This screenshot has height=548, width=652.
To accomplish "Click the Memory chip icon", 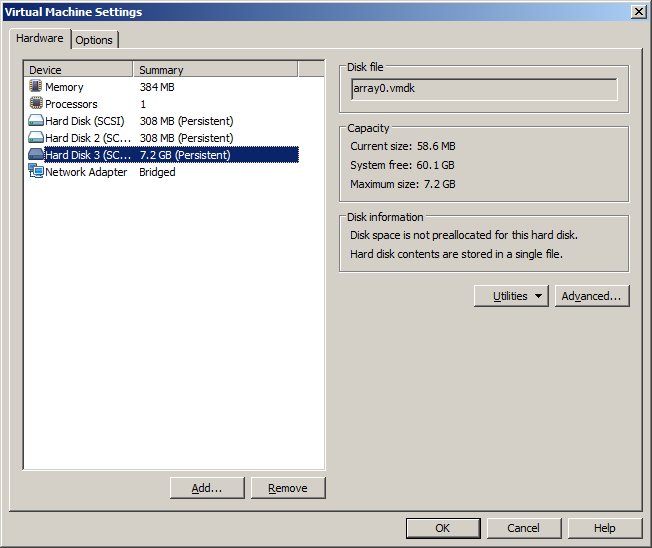I will (x=35, y=87).
